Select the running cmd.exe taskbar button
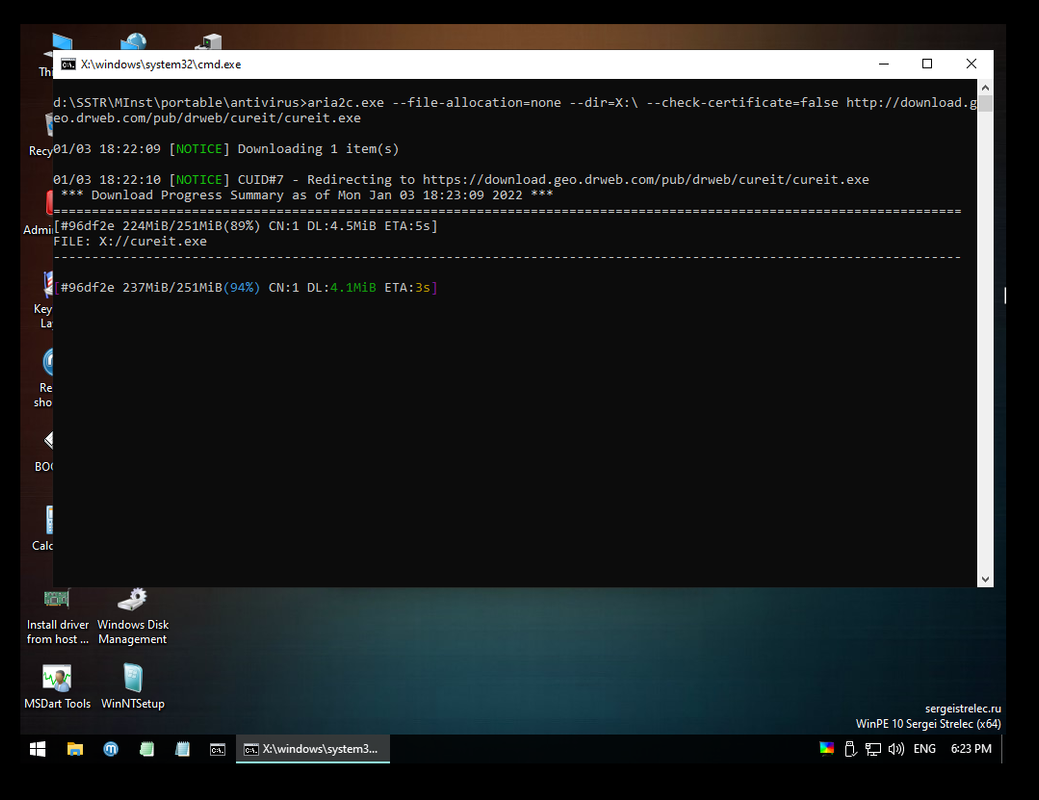Viewport: 1039px width, 800px height. click(x=313, y=749)
